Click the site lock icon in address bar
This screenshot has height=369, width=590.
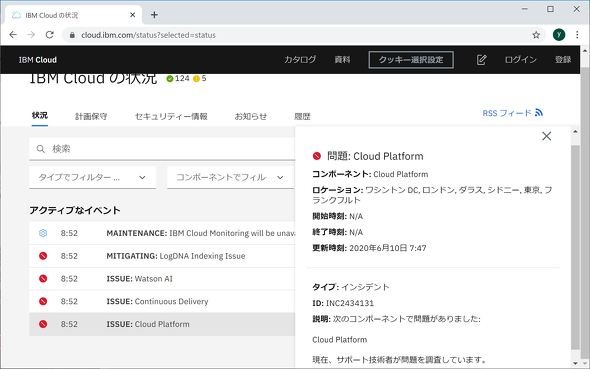[x=72, y=35]
